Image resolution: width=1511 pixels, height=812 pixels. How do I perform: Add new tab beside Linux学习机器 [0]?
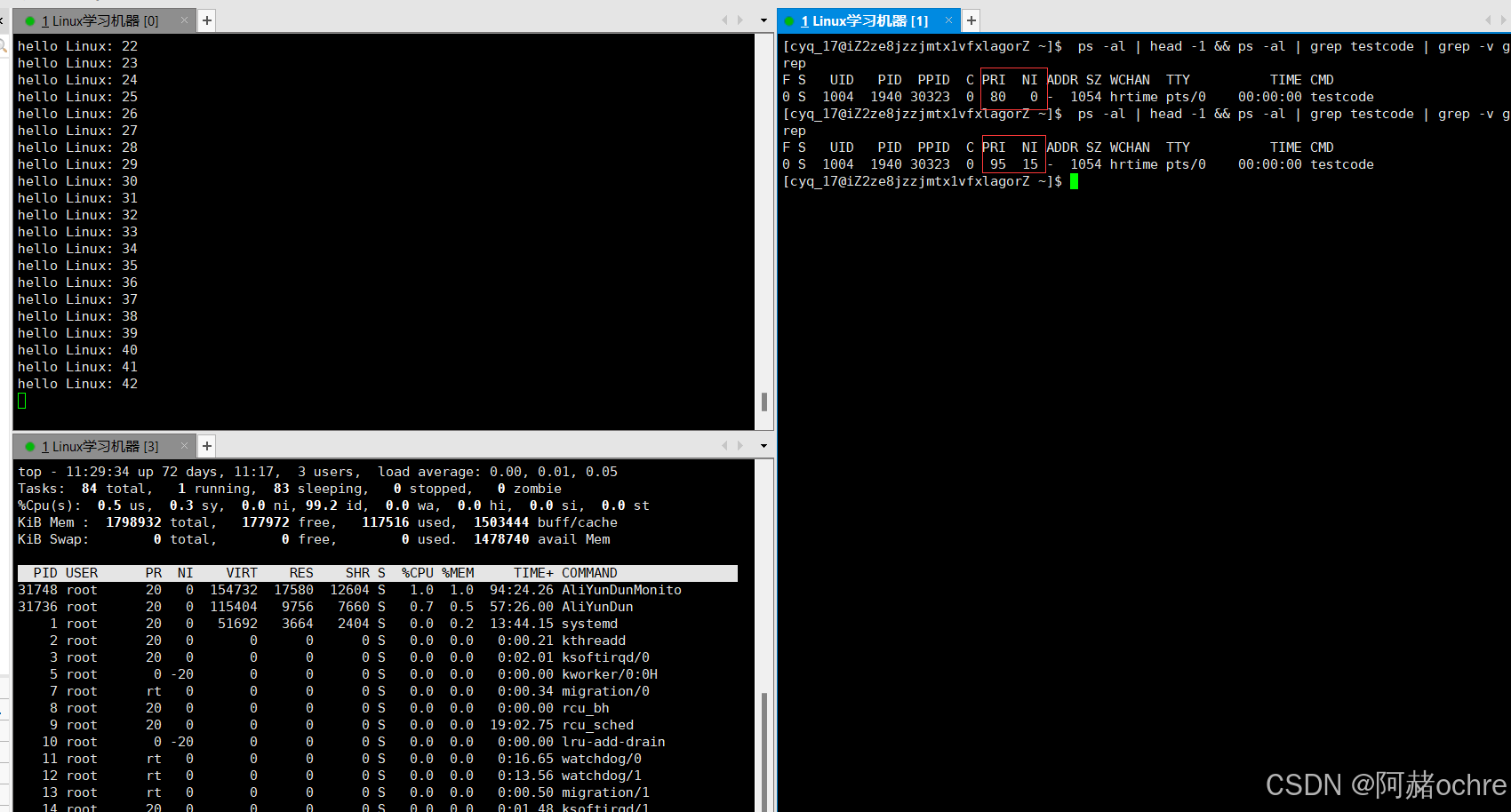(x=207, y=20)
